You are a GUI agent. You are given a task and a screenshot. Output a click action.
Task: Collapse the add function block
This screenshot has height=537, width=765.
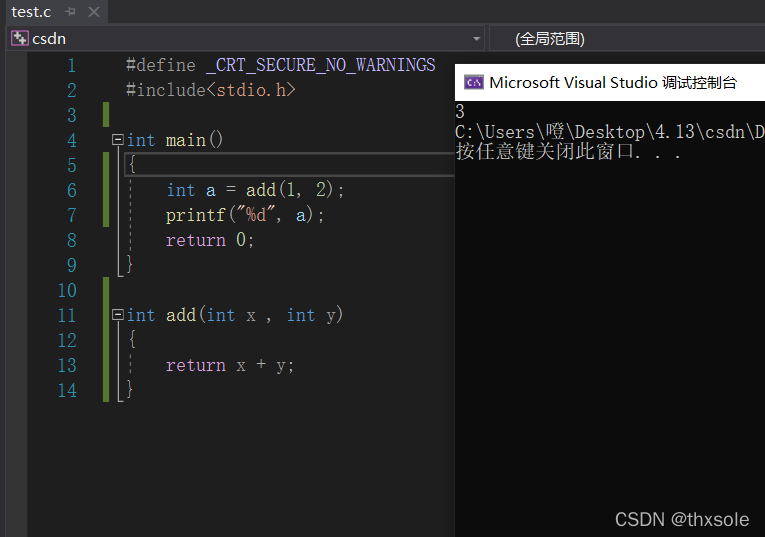coord(118,315)
